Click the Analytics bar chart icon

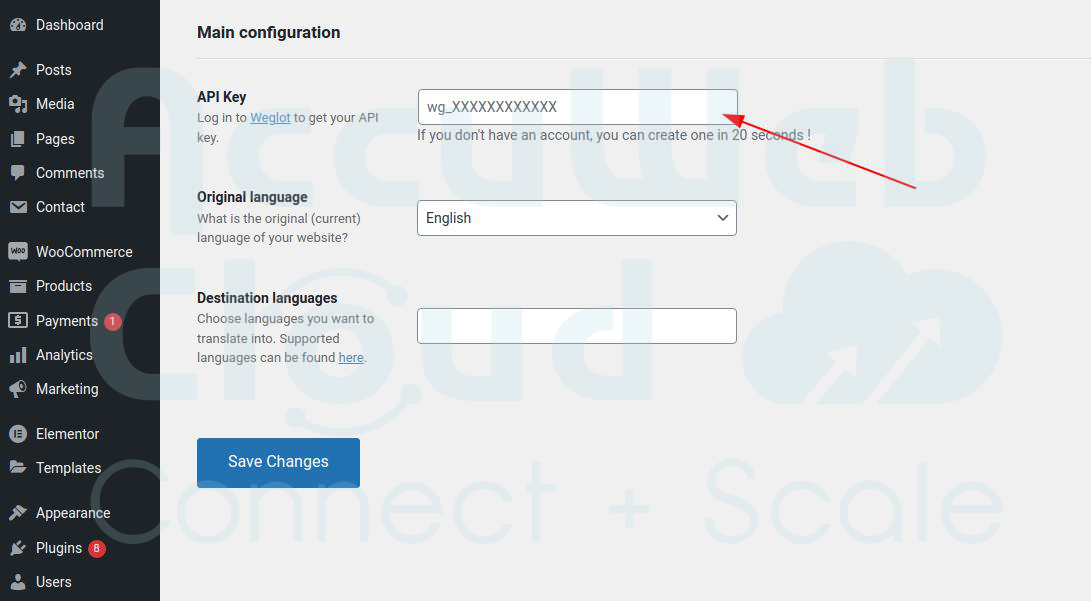pos(18,355)
